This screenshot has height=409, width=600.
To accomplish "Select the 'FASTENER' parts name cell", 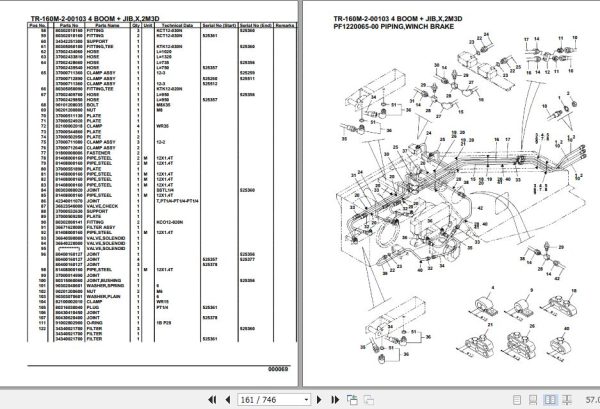I will click(x=98, y=153).
